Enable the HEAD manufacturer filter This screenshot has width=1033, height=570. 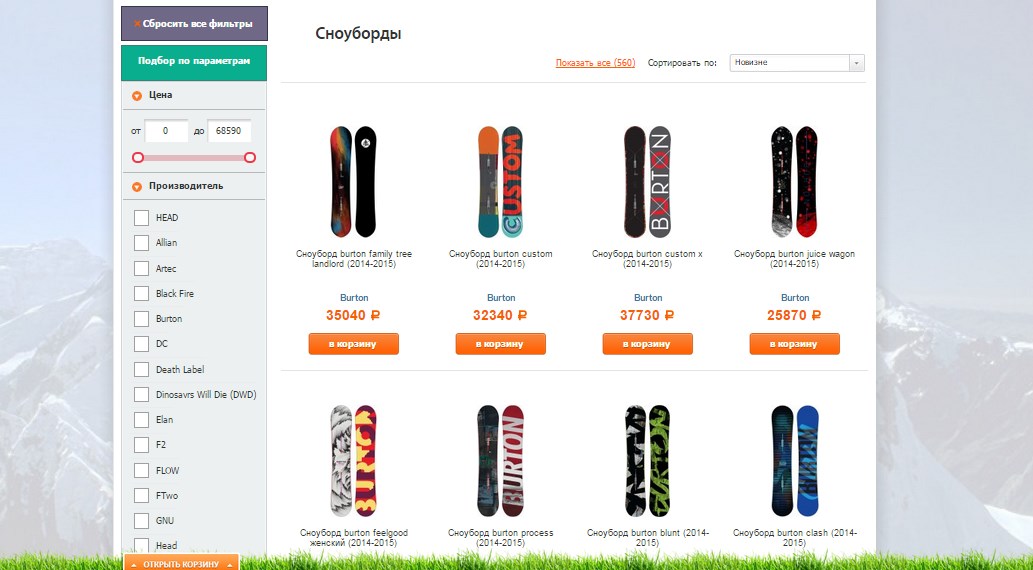pyautogui.click(x=141, y=217)
